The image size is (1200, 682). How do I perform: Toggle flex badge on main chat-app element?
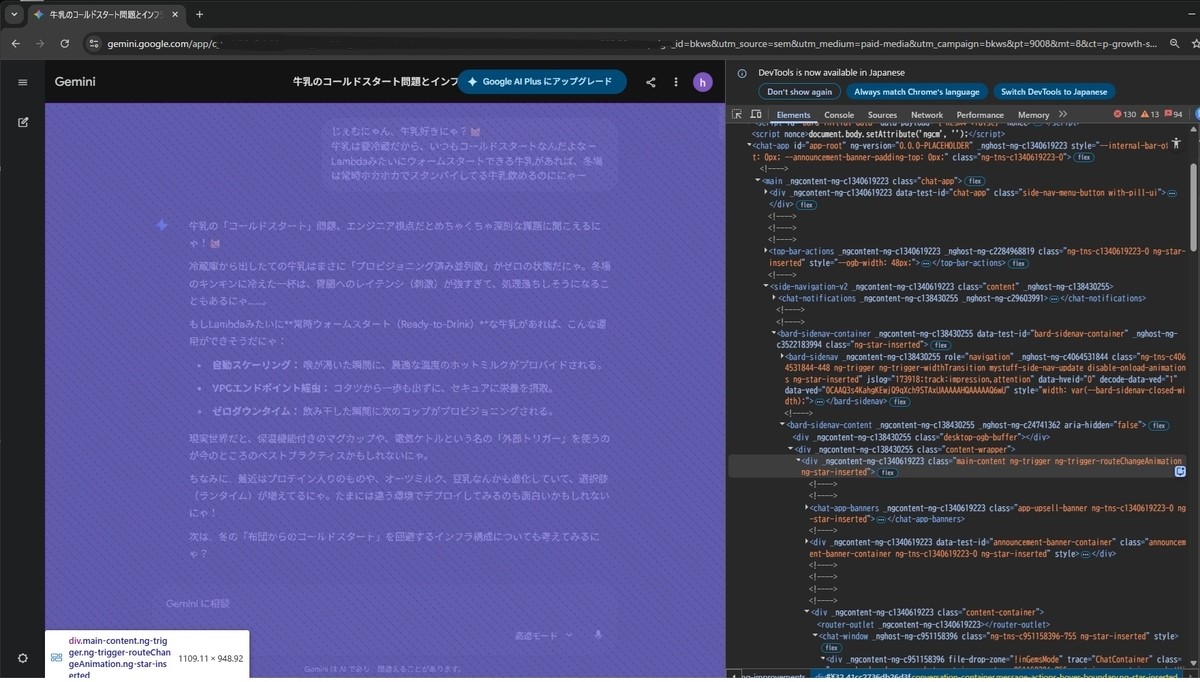pos(974,181)
